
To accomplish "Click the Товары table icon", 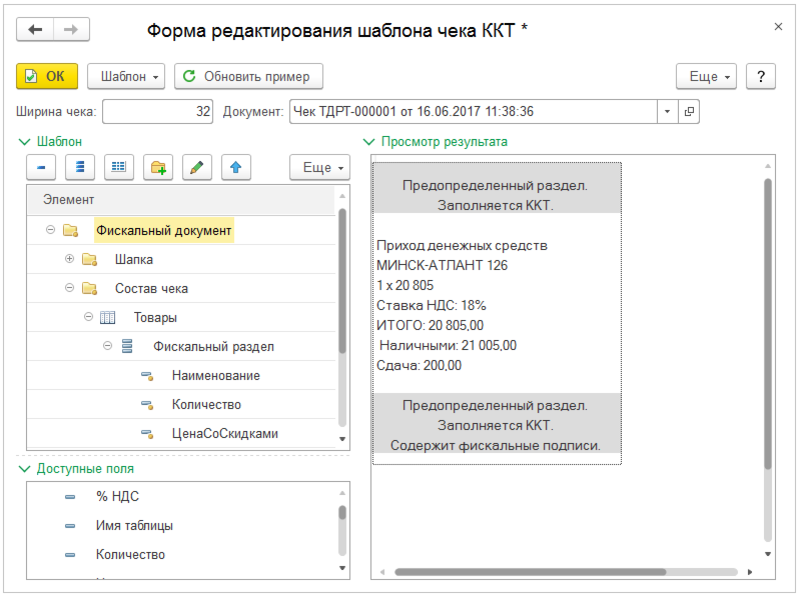I will click(x=108, y=317).
